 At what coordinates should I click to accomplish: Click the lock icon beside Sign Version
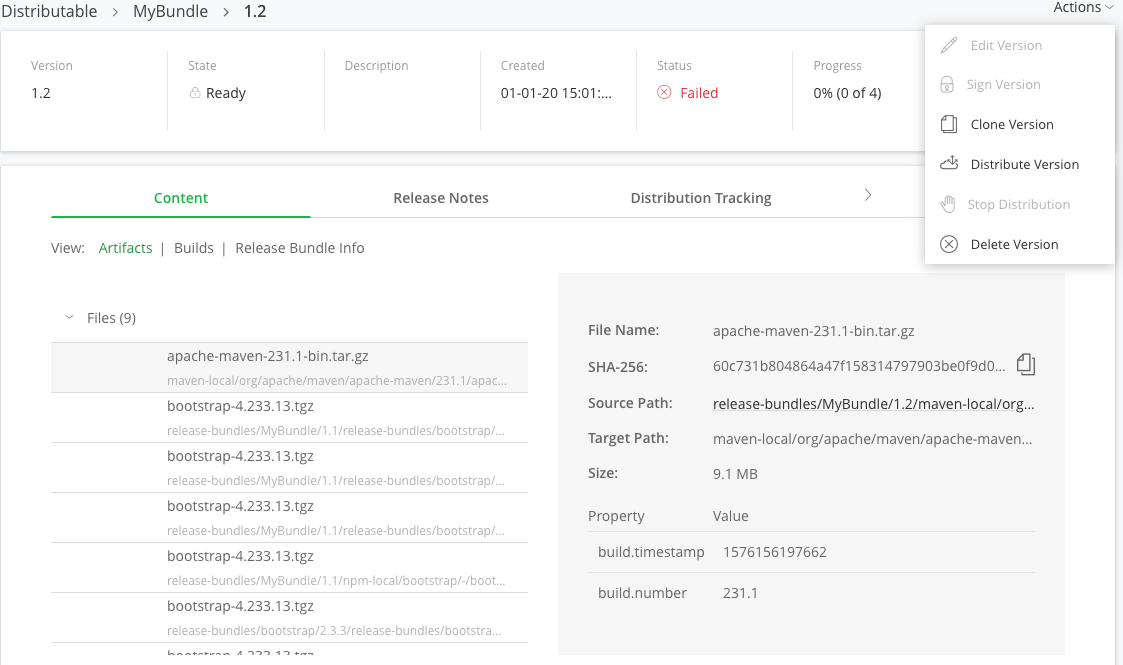pos(947,84)
